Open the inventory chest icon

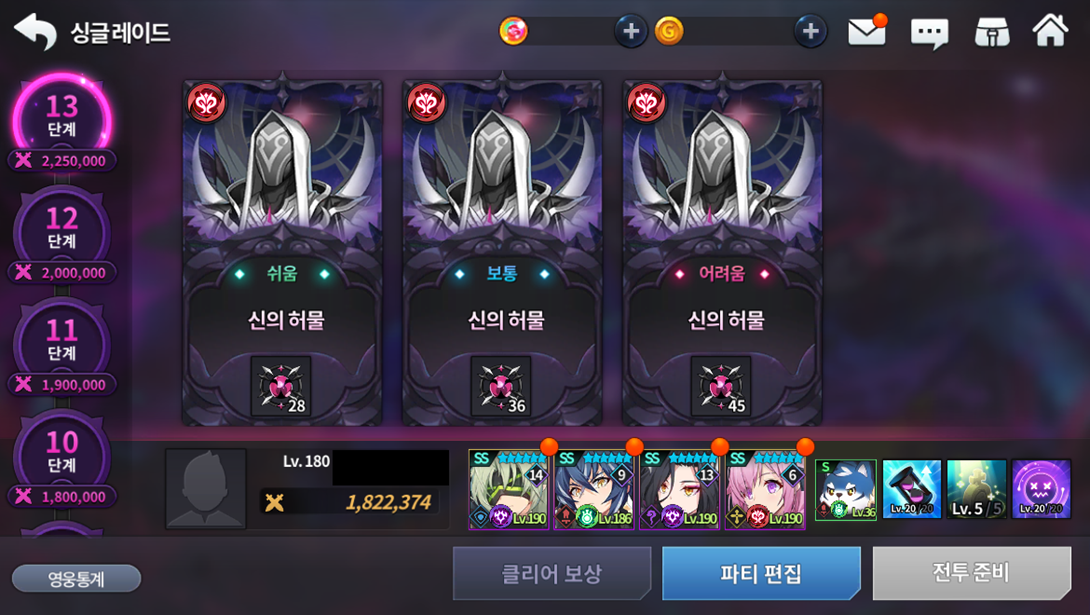(992, 32)
